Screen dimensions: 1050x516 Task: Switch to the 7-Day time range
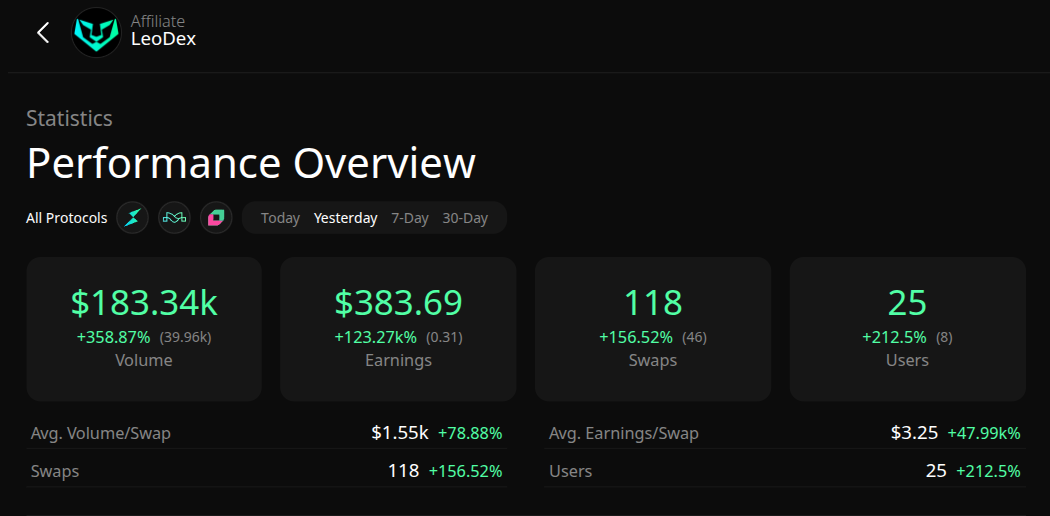pos(409,218)
